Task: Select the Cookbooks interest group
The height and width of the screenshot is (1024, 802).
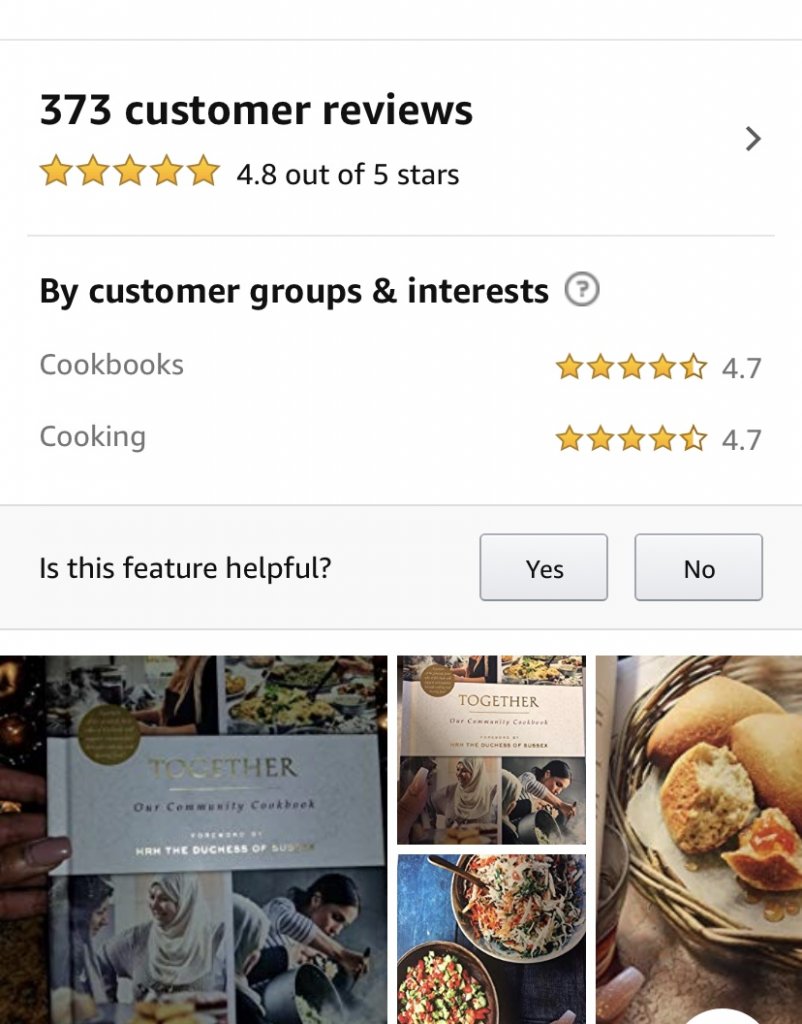Action: 111,365
